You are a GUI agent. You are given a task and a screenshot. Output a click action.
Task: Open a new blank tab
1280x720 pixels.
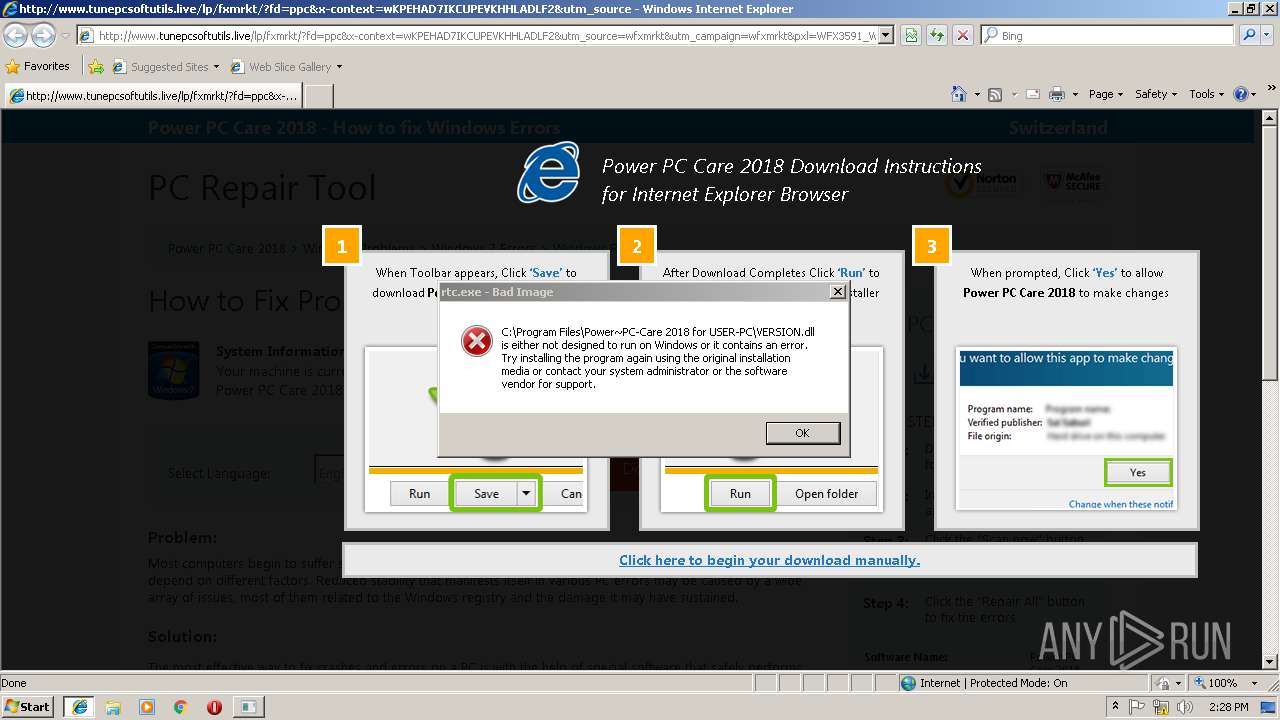click(318, 96)
